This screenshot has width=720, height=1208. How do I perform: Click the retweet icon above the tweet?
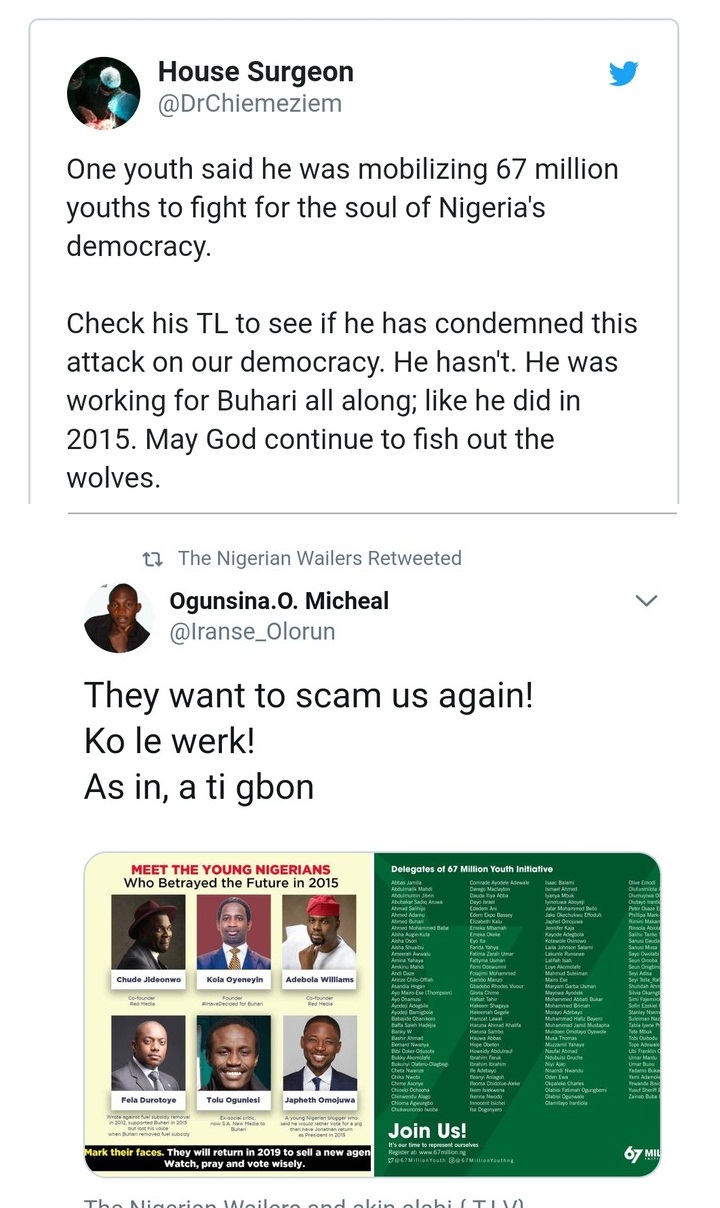(x=152, y=559)
